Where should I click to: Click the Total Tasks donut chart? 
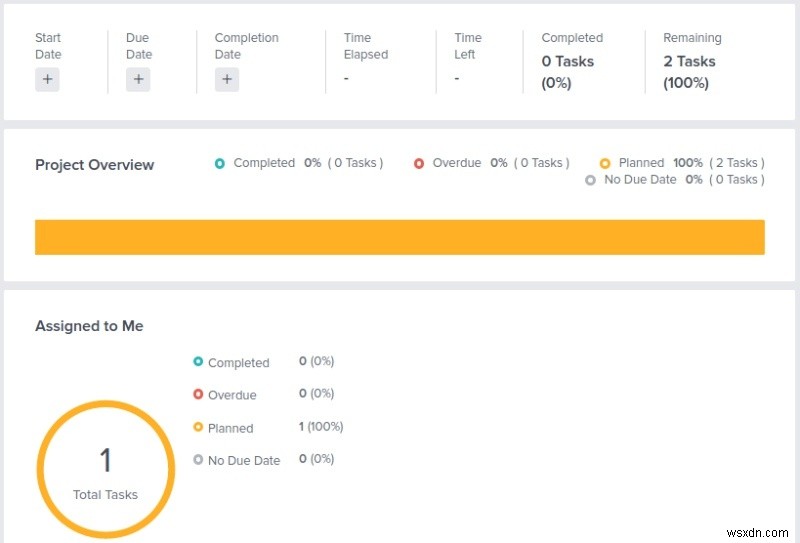[105, 470]
